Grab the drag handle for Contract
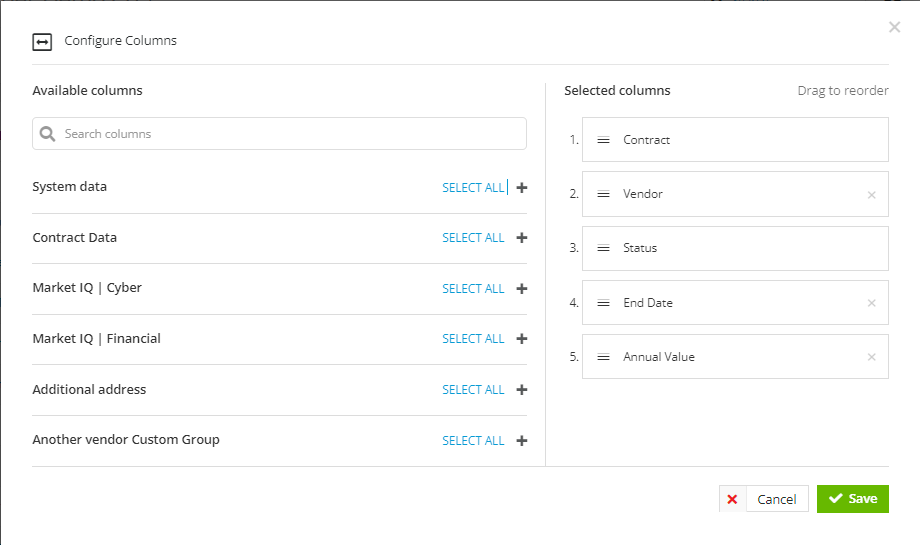 tap(603, 140)
